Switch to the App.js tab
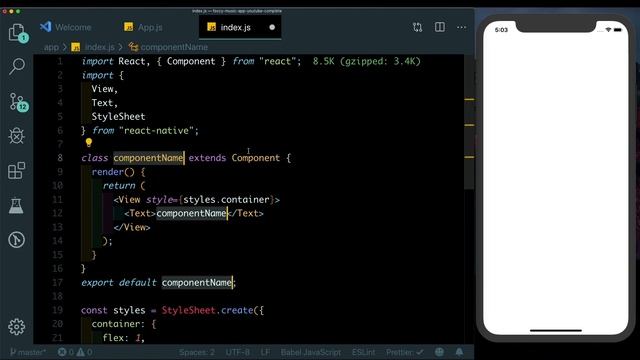 click(x=144, y=27)
